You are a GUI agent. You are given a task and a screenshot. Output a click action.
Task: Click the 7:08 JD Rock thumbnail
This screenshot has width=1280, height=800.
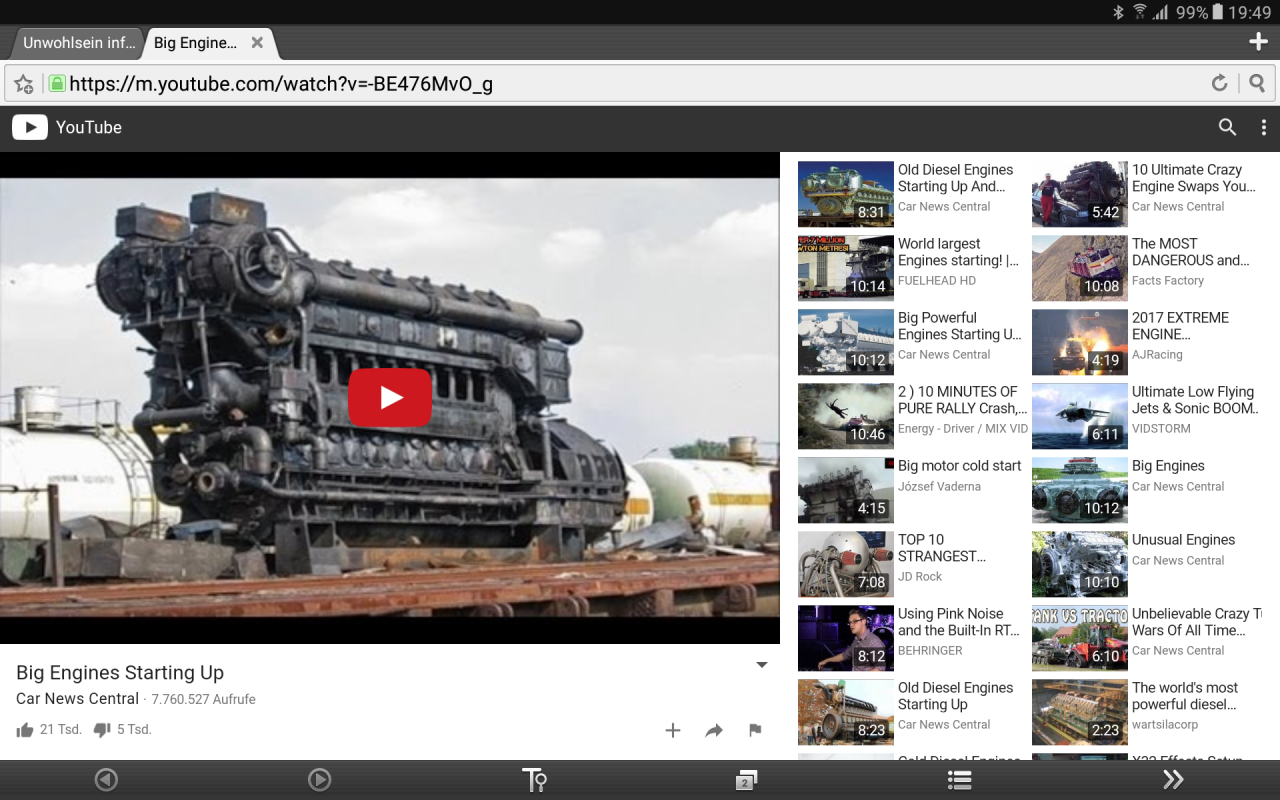tap(845, 564)
